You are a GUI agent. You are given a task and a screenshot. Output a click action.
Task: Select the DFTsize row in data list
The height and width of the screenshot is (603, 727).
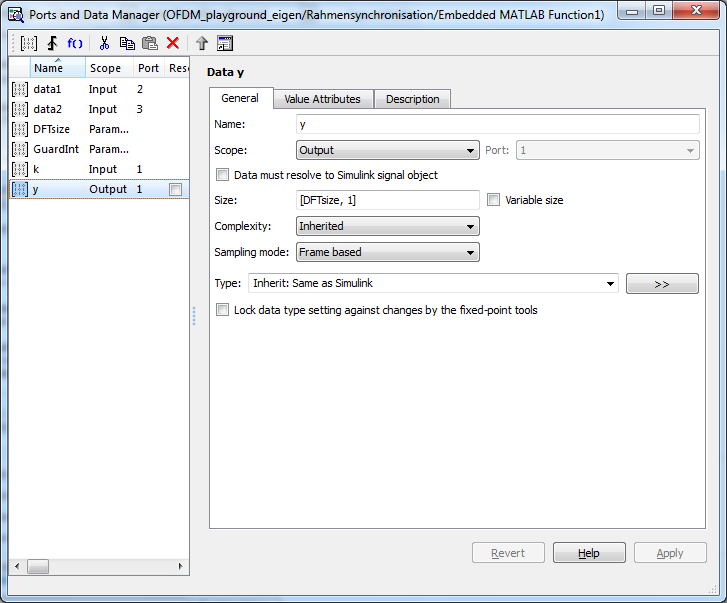51,129
